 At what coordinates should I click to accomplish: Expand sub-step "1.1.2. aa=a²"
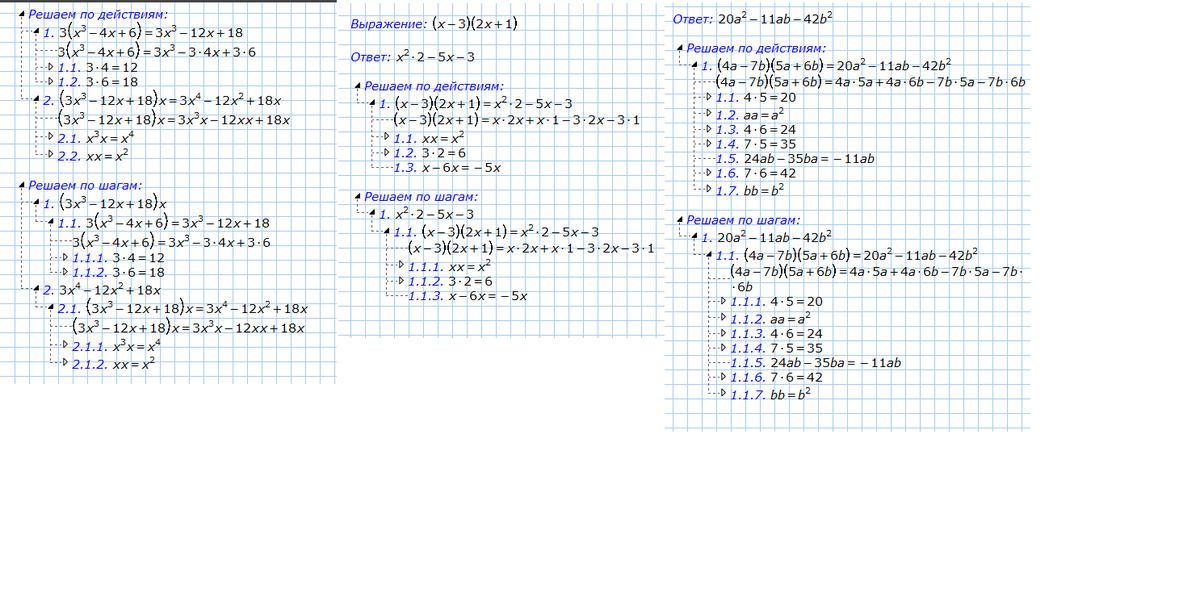[x=724, y=318]
